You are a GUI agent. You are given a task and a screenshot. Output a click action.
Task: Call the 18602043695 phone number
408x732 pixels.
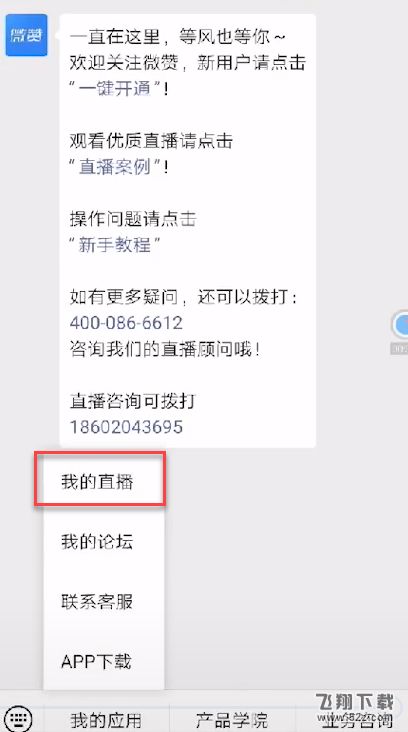point(126,427)
